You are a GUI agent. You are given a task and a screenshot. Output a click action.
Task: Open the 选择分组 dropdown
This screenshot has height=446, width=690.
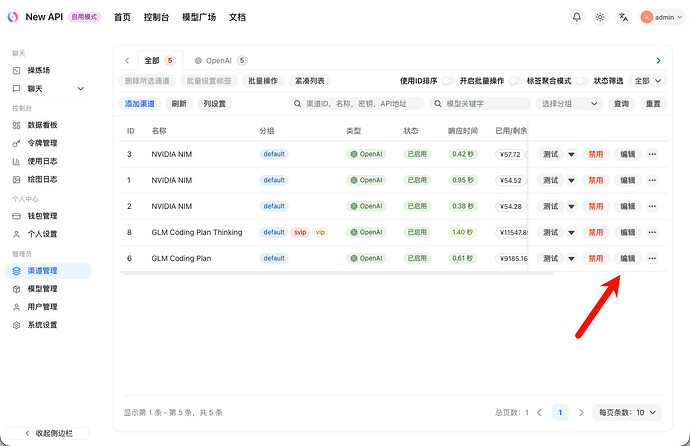coord(569,104)
